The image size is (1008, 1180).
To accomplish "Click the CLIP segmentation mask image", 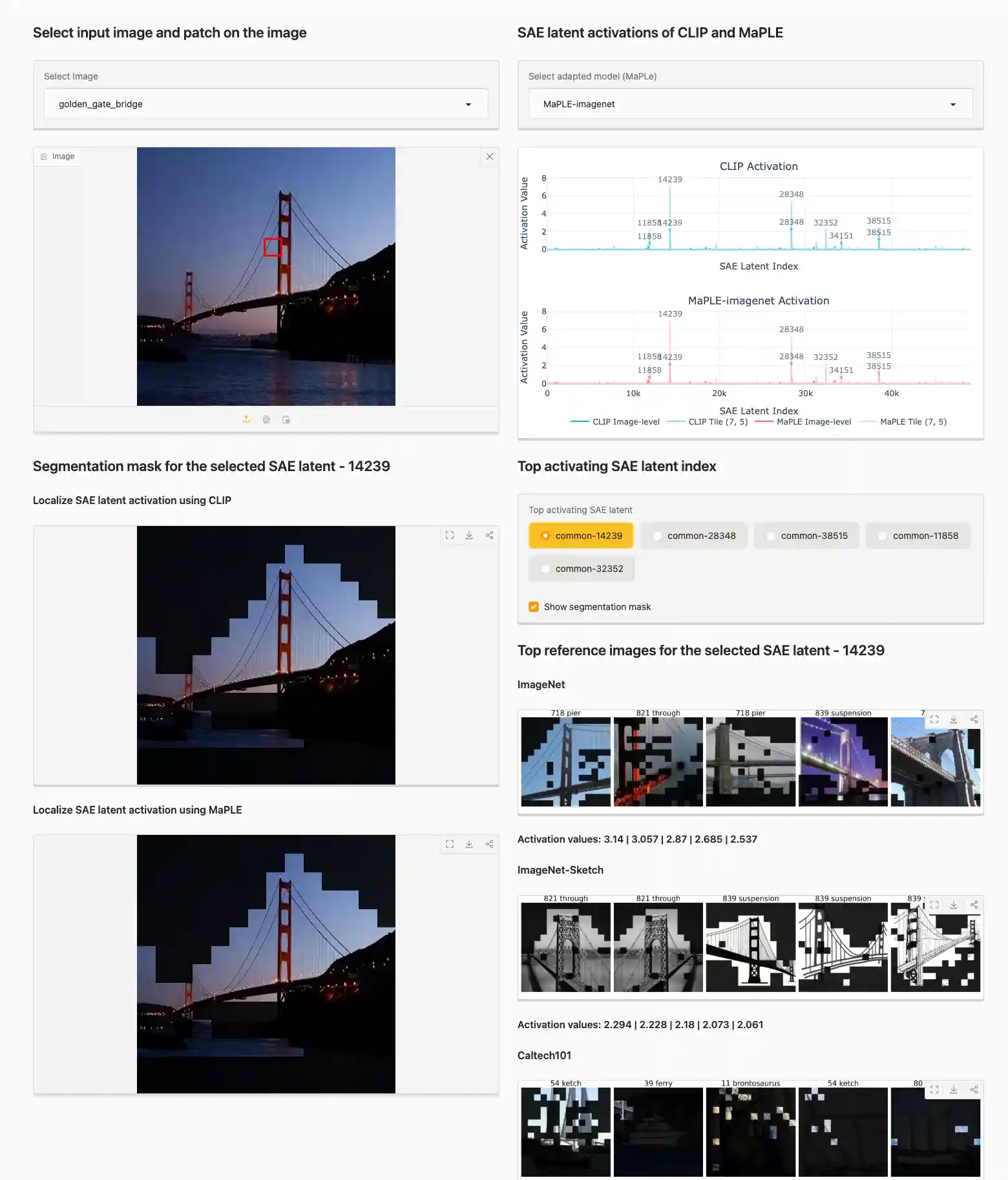I will (266, 655).
